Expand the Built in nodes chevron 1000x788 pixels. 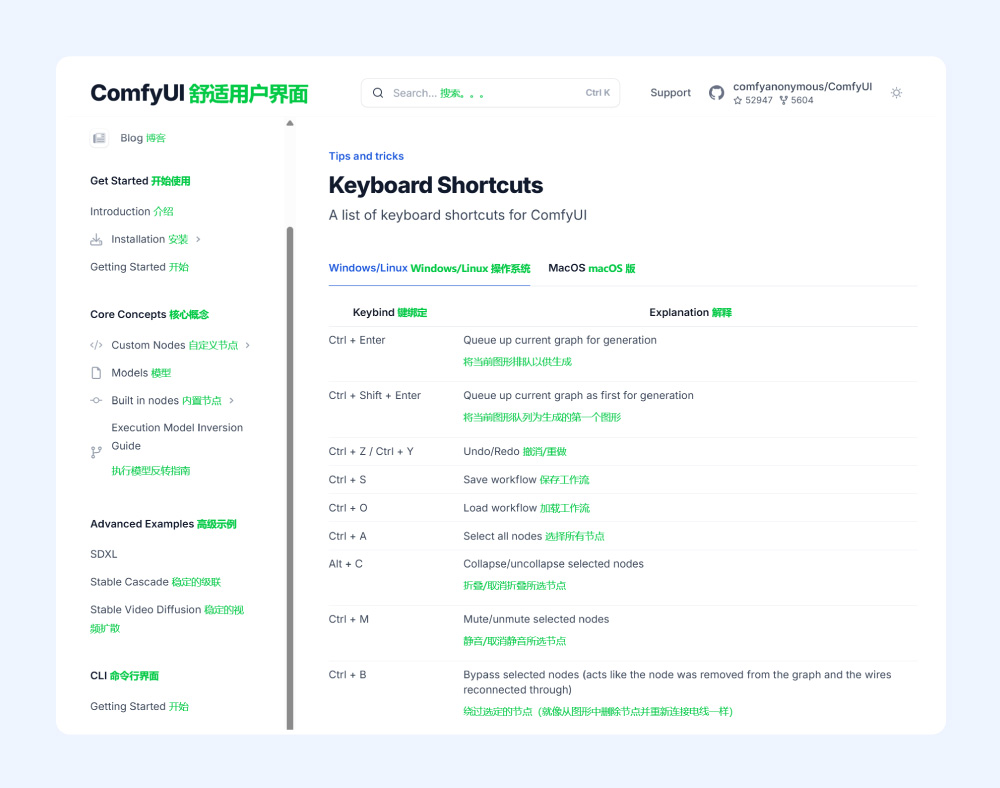pos(232,400)
